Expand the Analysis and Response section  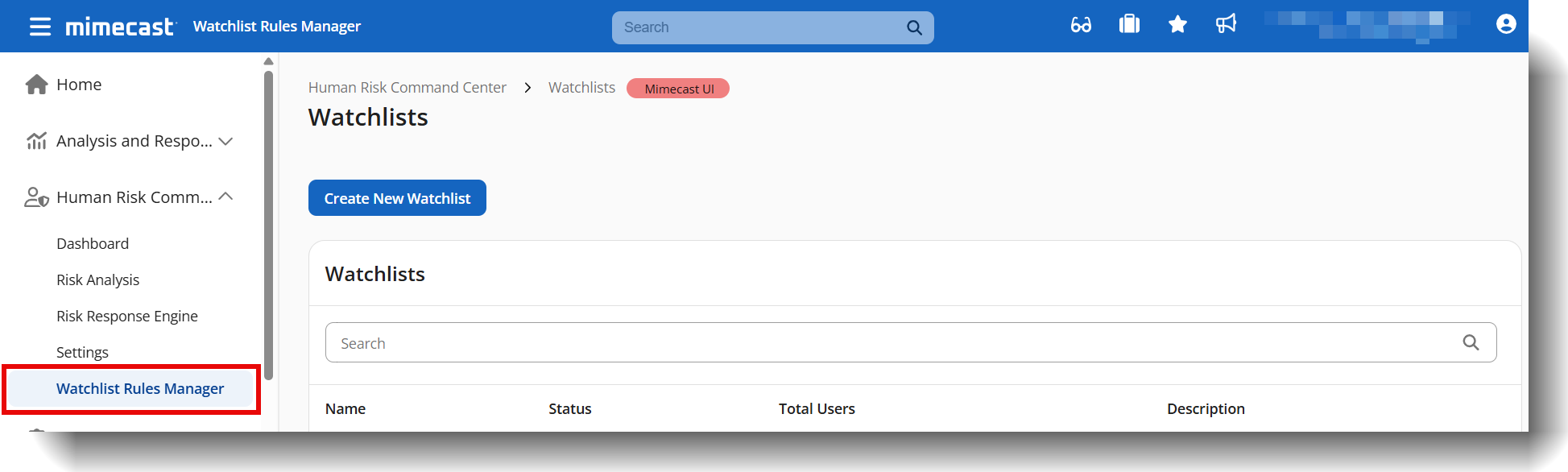click(225, 141)
